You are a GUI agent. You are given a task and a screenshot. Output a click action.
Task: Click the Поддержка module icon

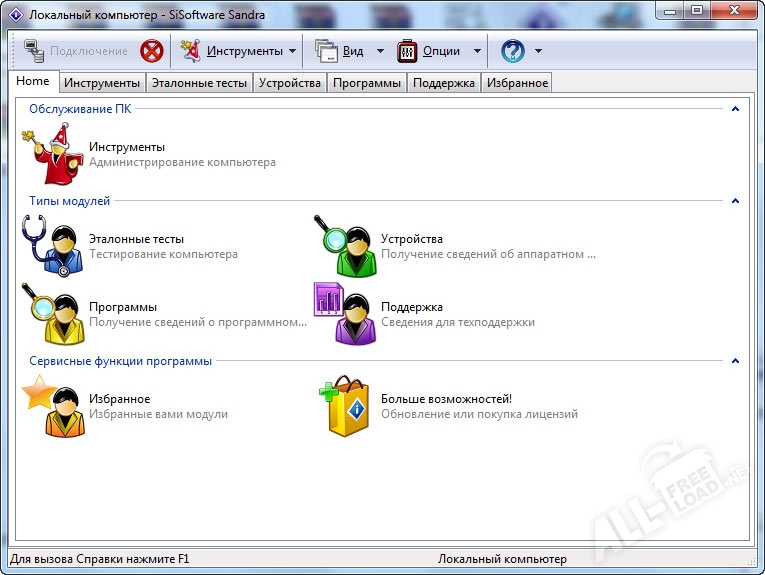[x=343, y=314]
